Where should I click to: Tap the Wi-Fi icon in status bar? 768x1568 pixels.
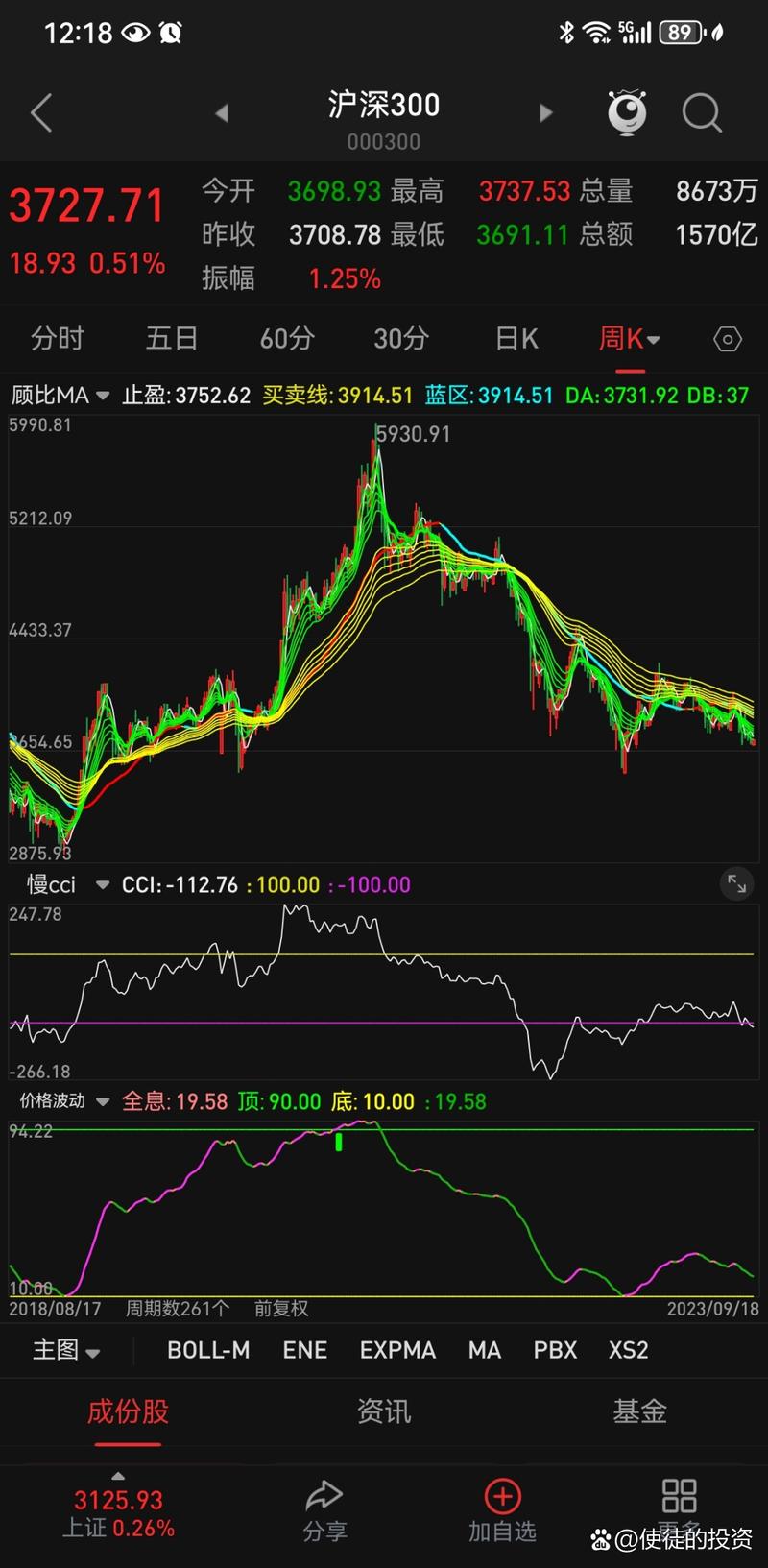(x=597, y=33)
